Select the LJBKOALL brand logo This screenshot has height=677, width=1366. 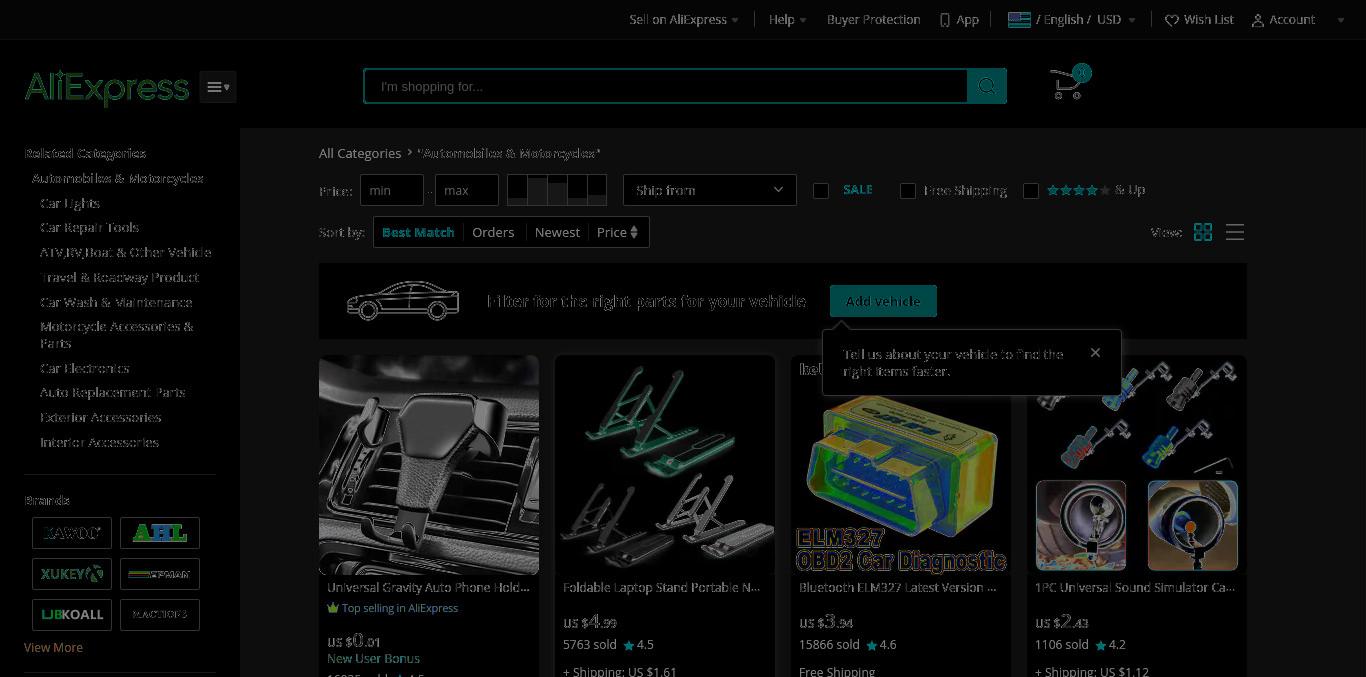[x=72, y=614]
